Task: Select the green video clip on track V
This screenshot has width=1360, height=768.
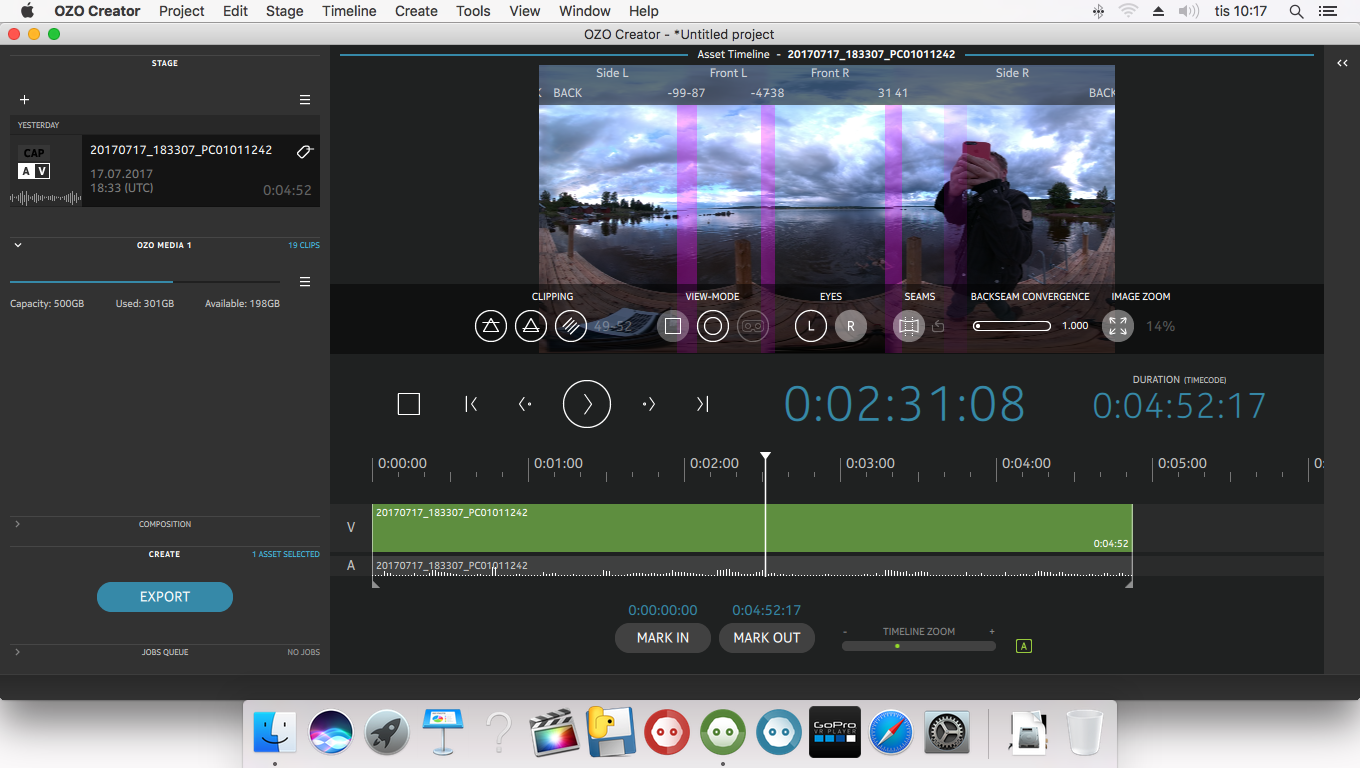Action: point(752,528)
